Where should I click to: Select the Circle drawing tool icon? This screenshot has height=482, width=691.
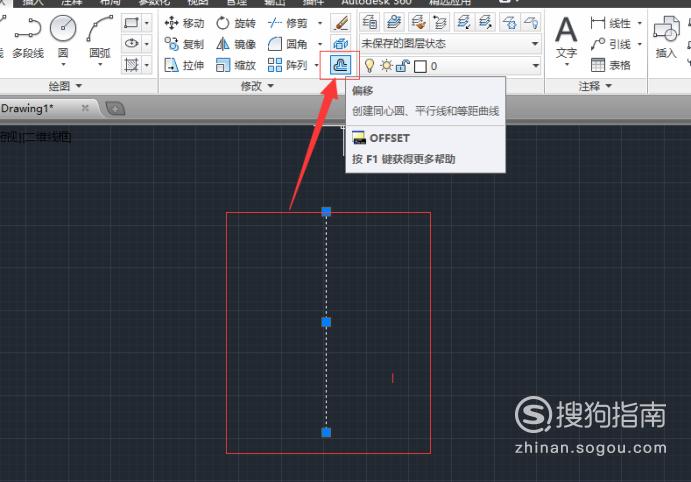coord(63,28)
